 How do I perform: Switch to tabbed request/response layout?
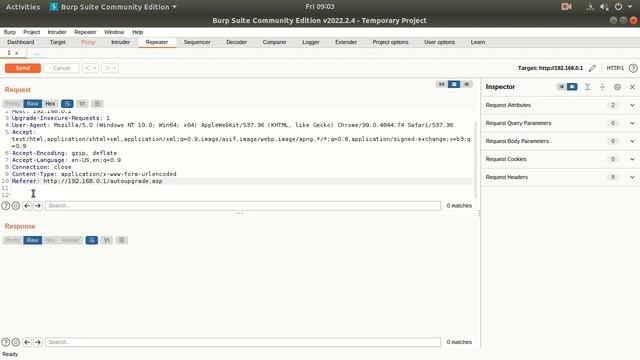(467, 84)
